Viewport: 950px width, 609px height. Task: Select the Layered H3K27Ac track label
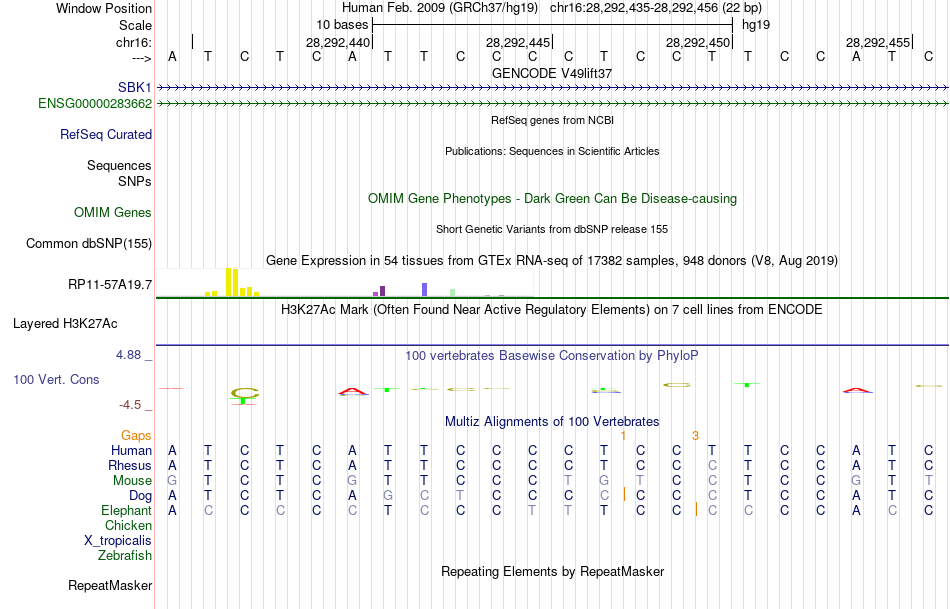pos(65,324)
